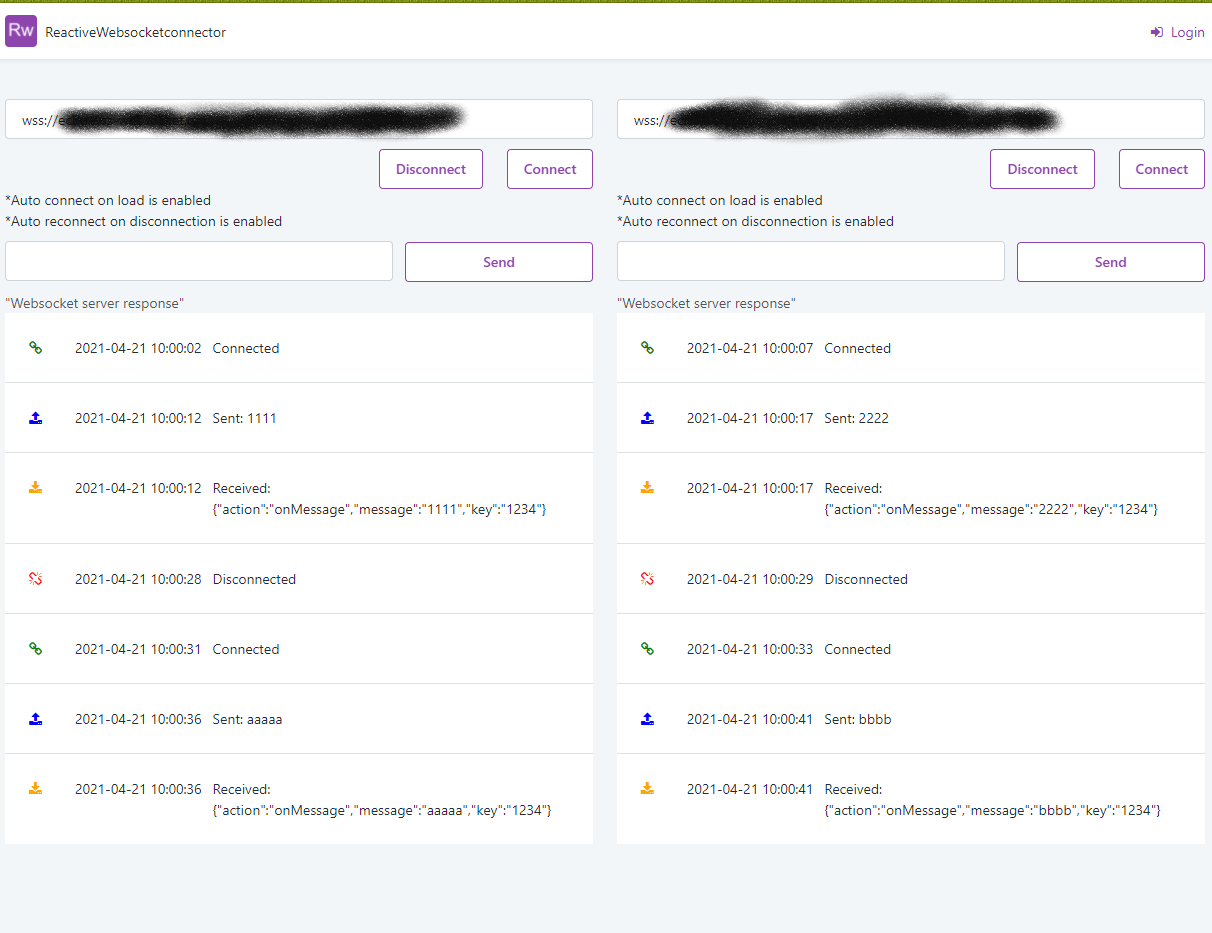Click the red broken-link icon at 10:00:29
The image size is (1212, 933).
tap(647, 579)
